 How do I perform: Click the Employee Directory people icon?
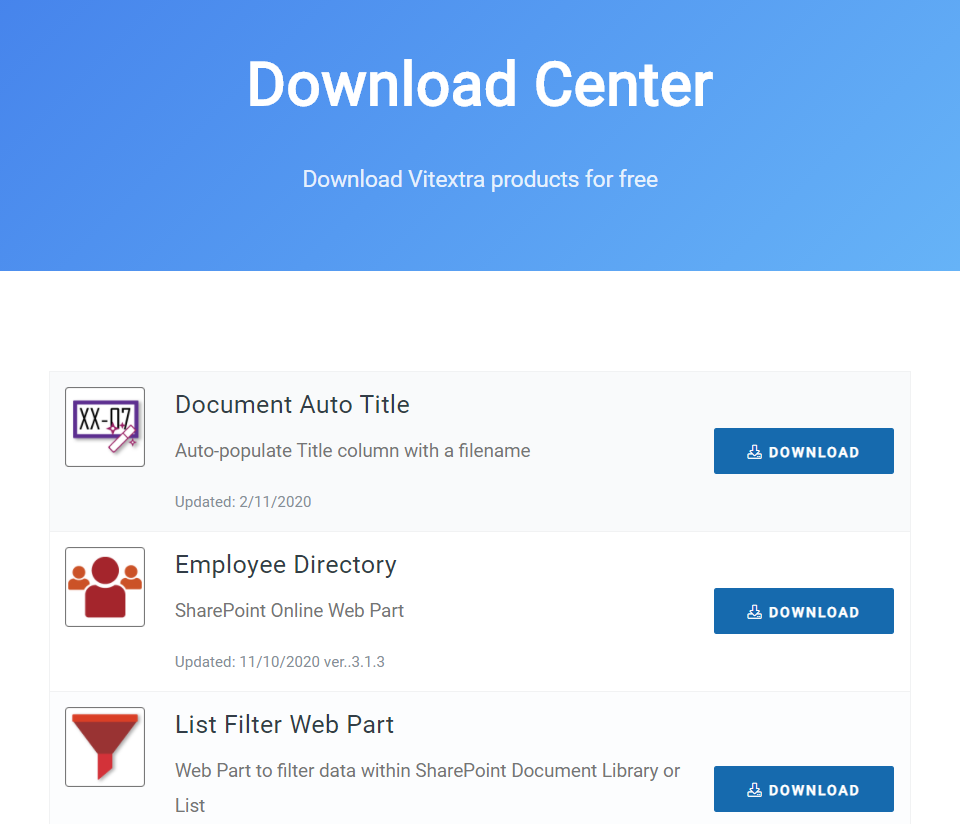point(105,586)
